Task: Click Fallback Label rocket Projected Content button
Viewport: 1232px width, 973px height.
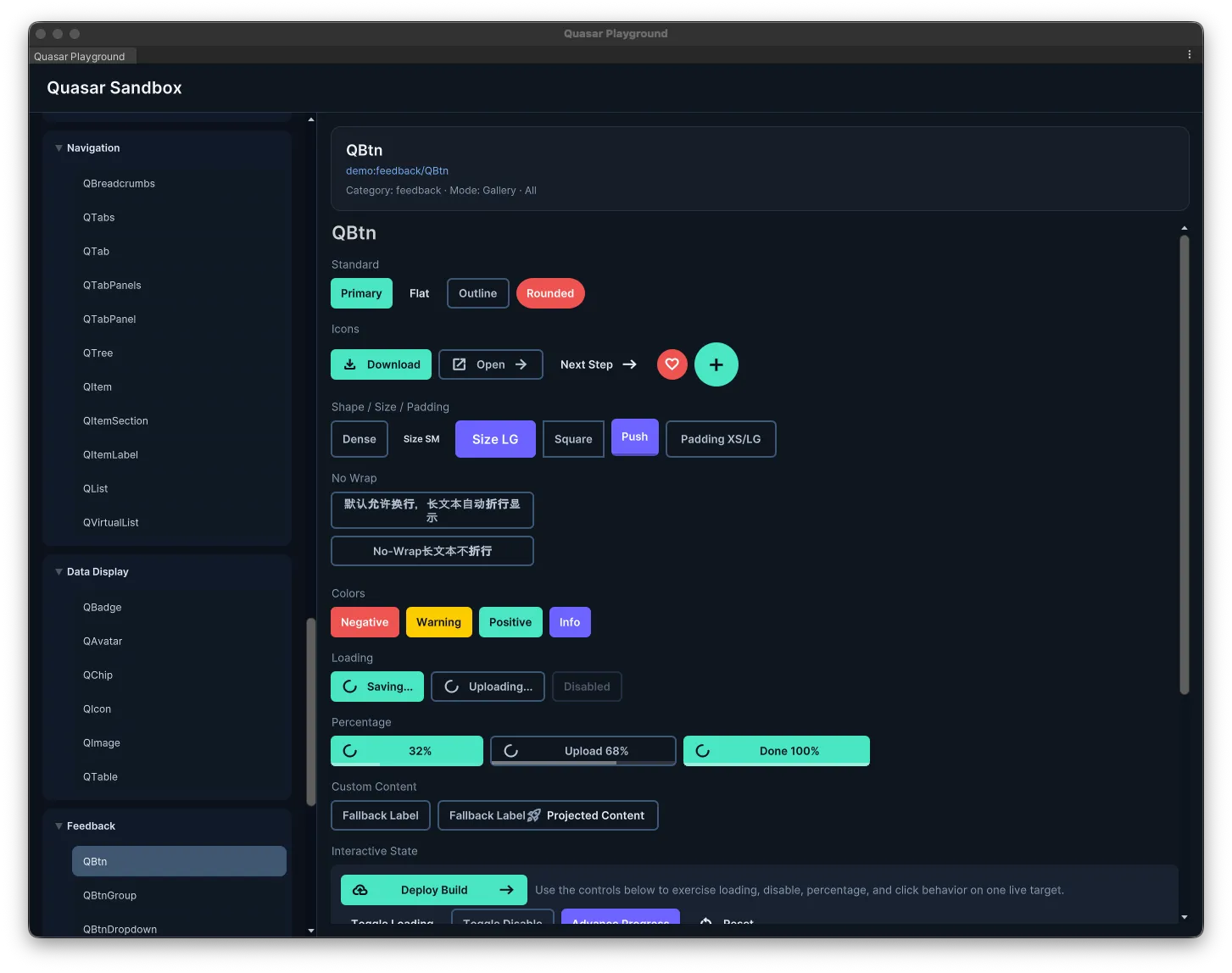Action: pyautogui.click(x=548, y=815)
